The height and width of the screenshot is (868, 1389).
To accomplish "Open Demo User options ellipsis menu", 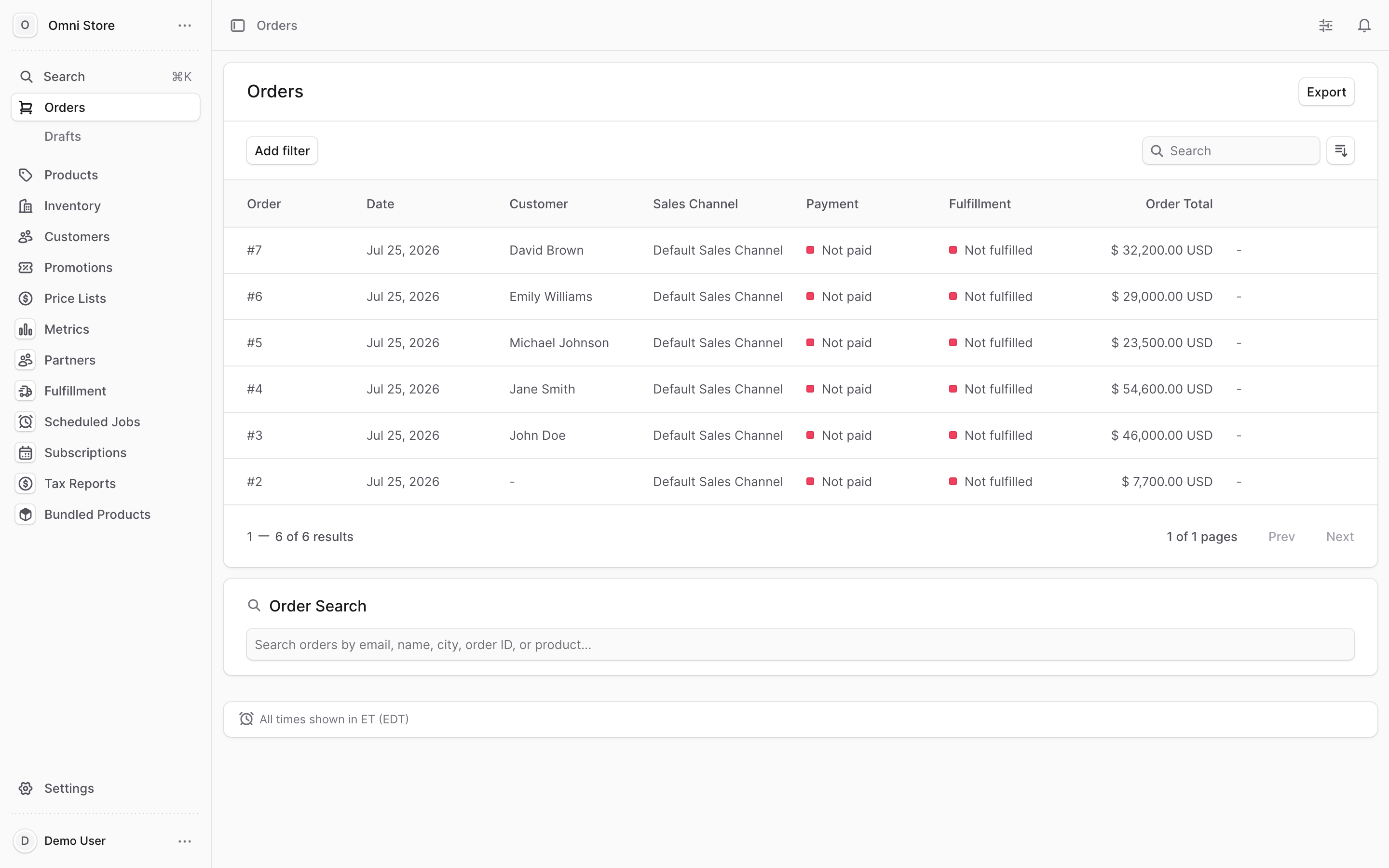I will (x=185, y=841).
